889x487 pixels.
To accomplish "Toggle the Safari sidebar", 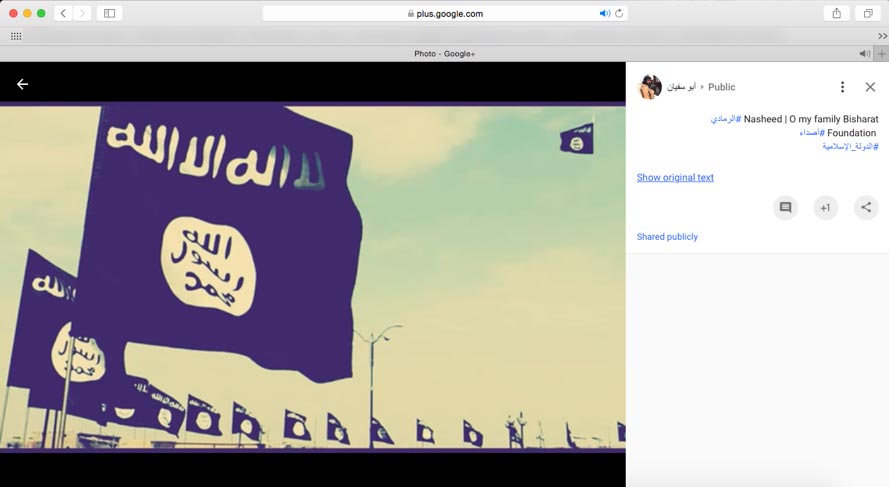I will tap(109, 13).
